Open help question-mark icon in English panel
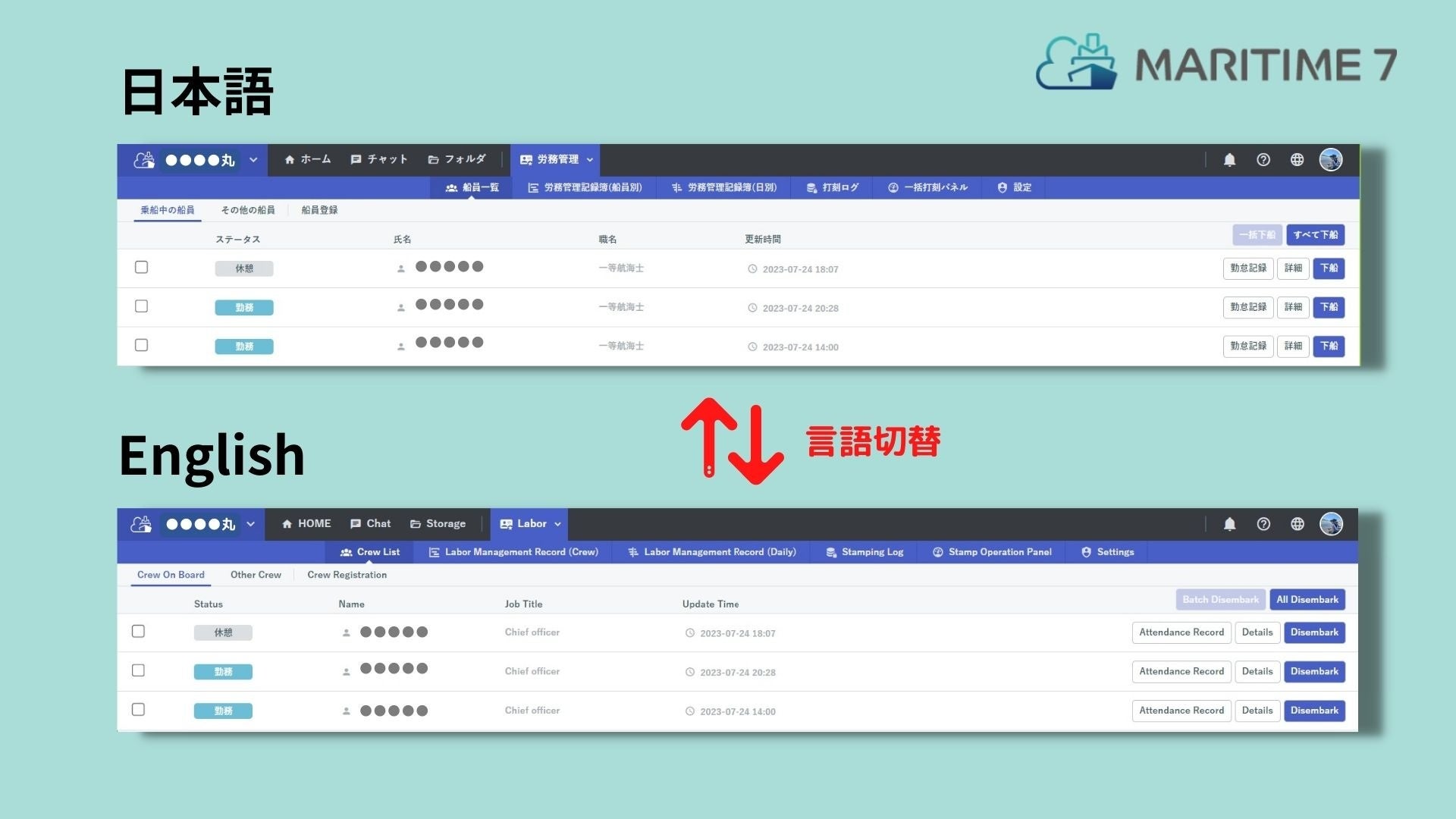The width and height of the screenshot is (1456, 819). (x=1263, y=524)
